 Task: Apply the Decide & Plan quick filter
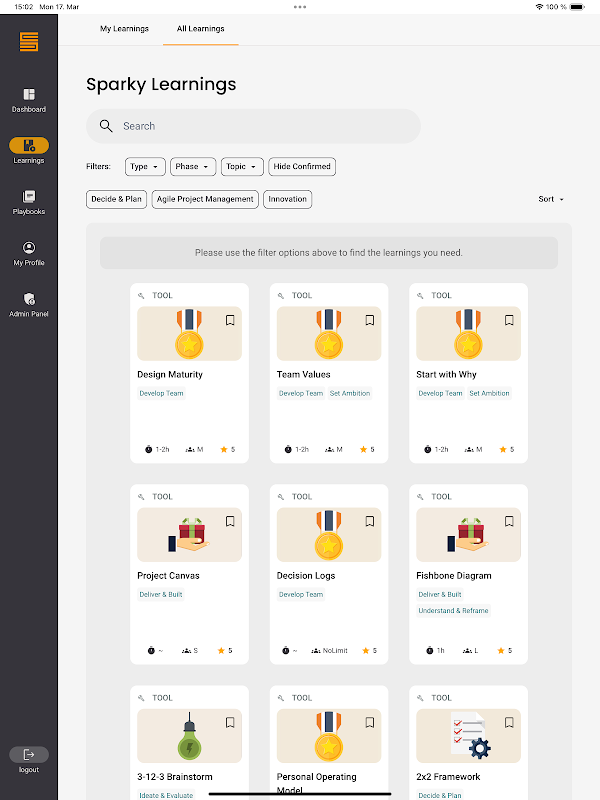pyautogui.click(x=116, y=199)
